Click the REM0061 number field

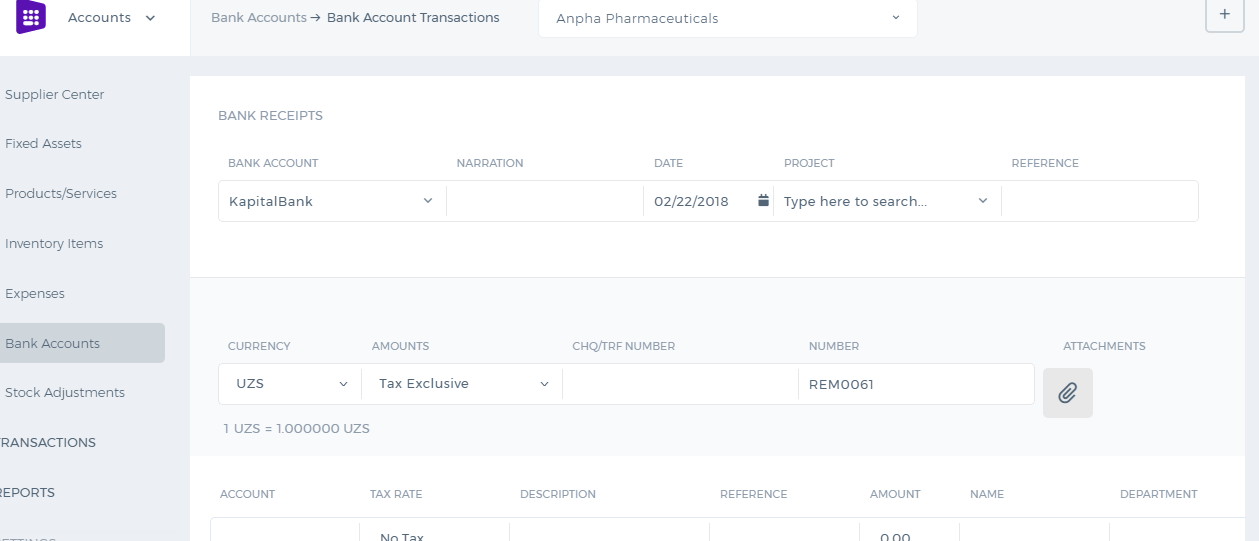[916, 384]
